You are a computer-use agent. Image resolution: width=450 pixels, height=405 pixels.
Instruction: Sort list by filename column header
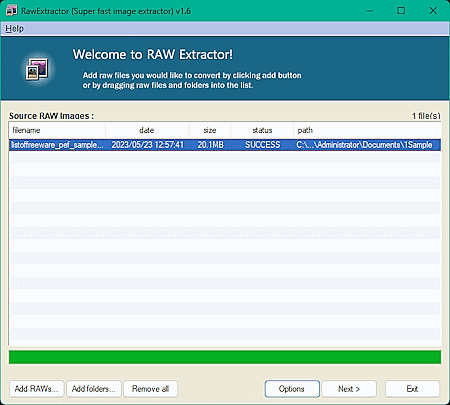point(57,130)
